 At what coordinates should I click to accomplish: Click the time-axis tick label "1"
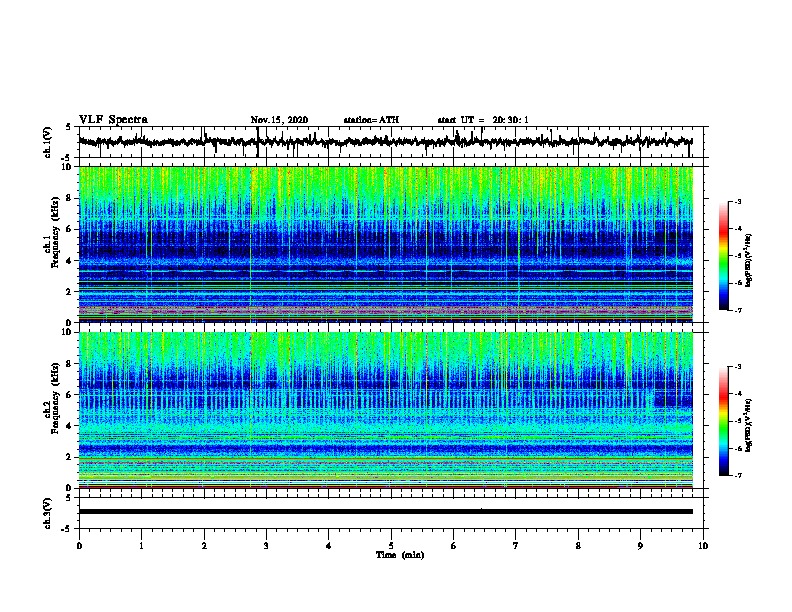tap(141, 546)
